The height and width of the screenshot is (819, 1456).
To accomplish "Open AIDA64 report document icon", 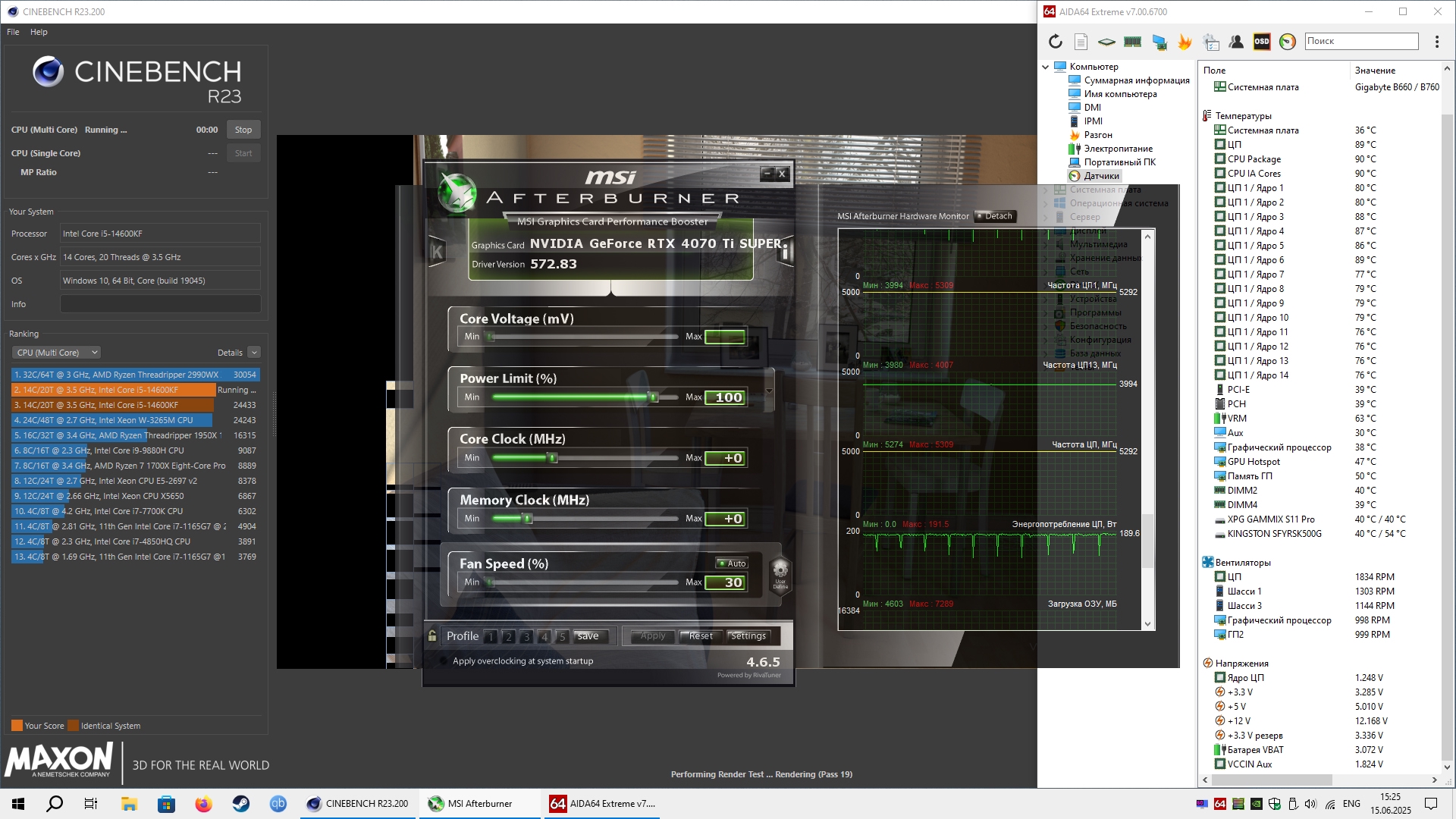I will coord(1081,42).
